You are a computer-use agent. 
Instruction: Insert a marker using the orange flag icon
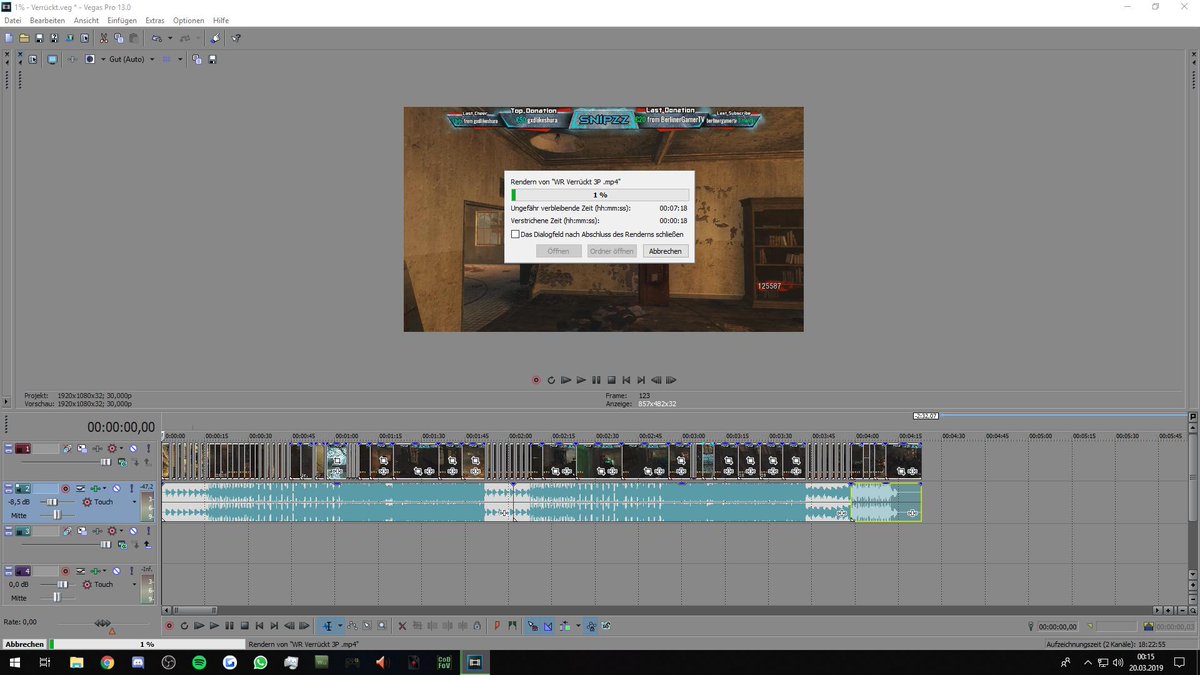(x=497, y=627)
